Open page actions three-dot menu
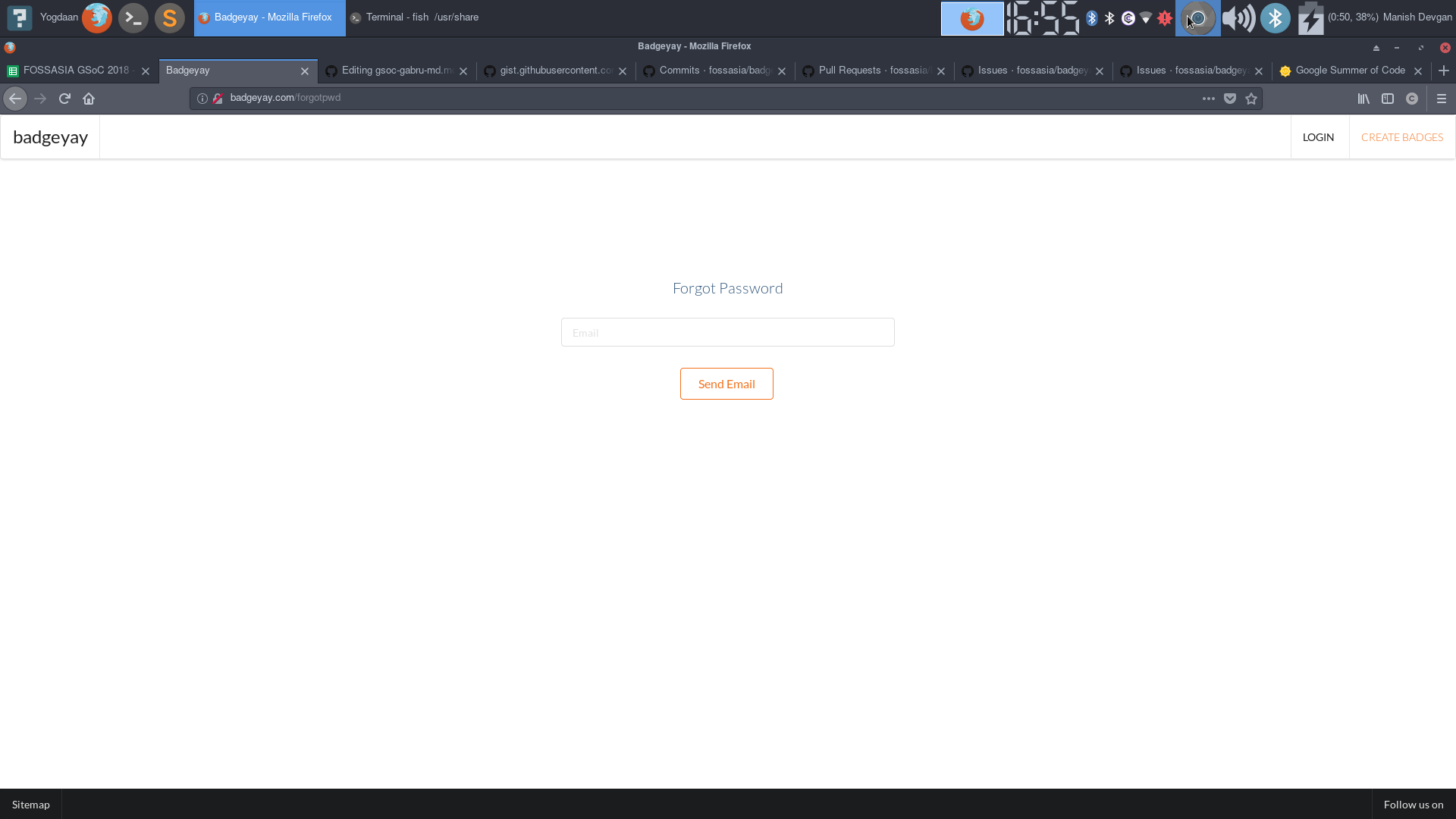The image size is (1456, 819). pyautogui.click(x=1209, y=99)
